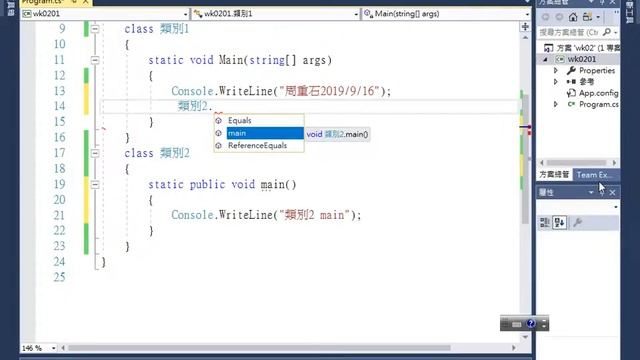Expand the Program.cs tree node

click(x=556, y=104)
